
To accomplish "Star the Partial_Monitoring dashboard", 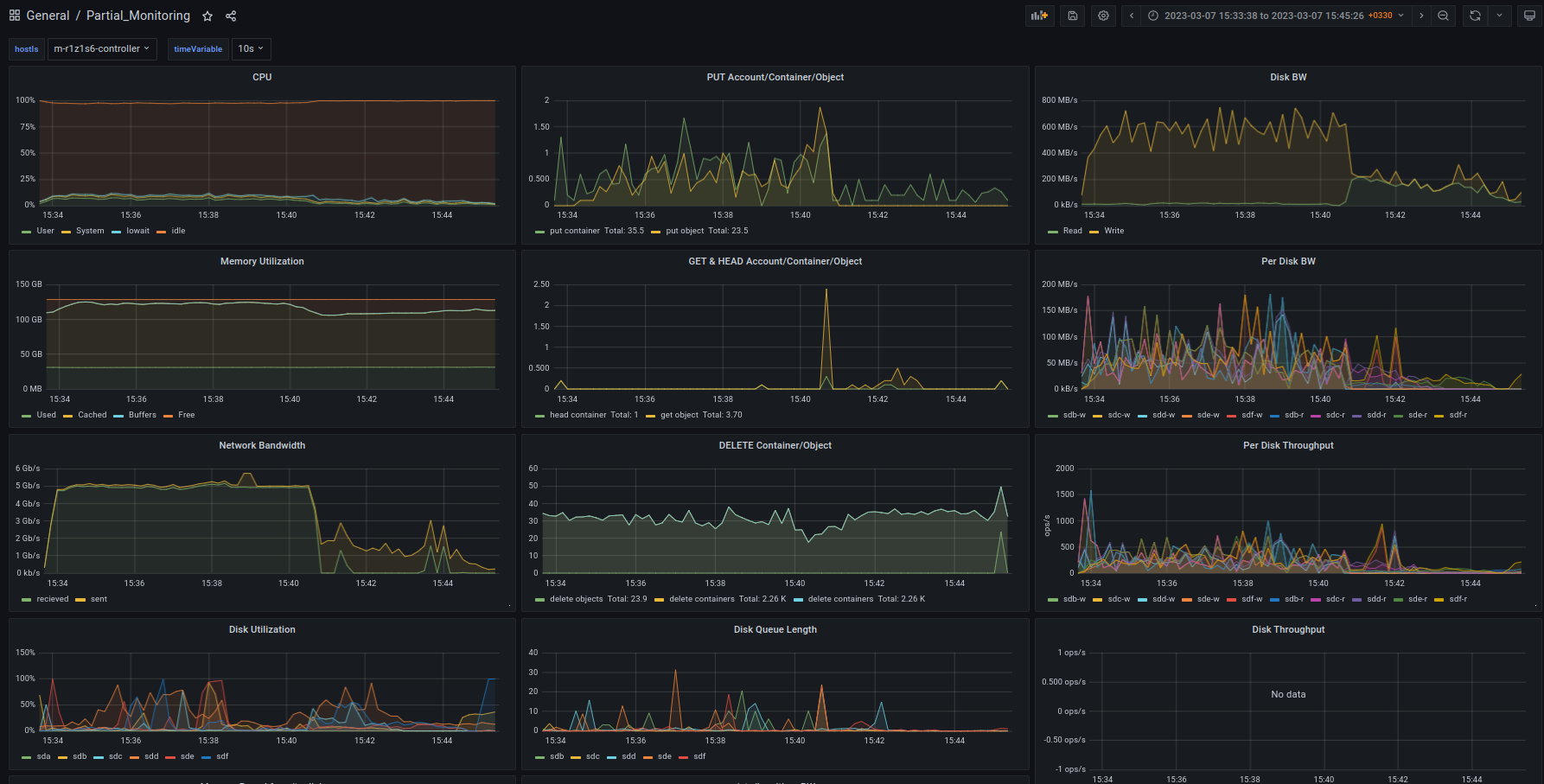I will [207, 16].
